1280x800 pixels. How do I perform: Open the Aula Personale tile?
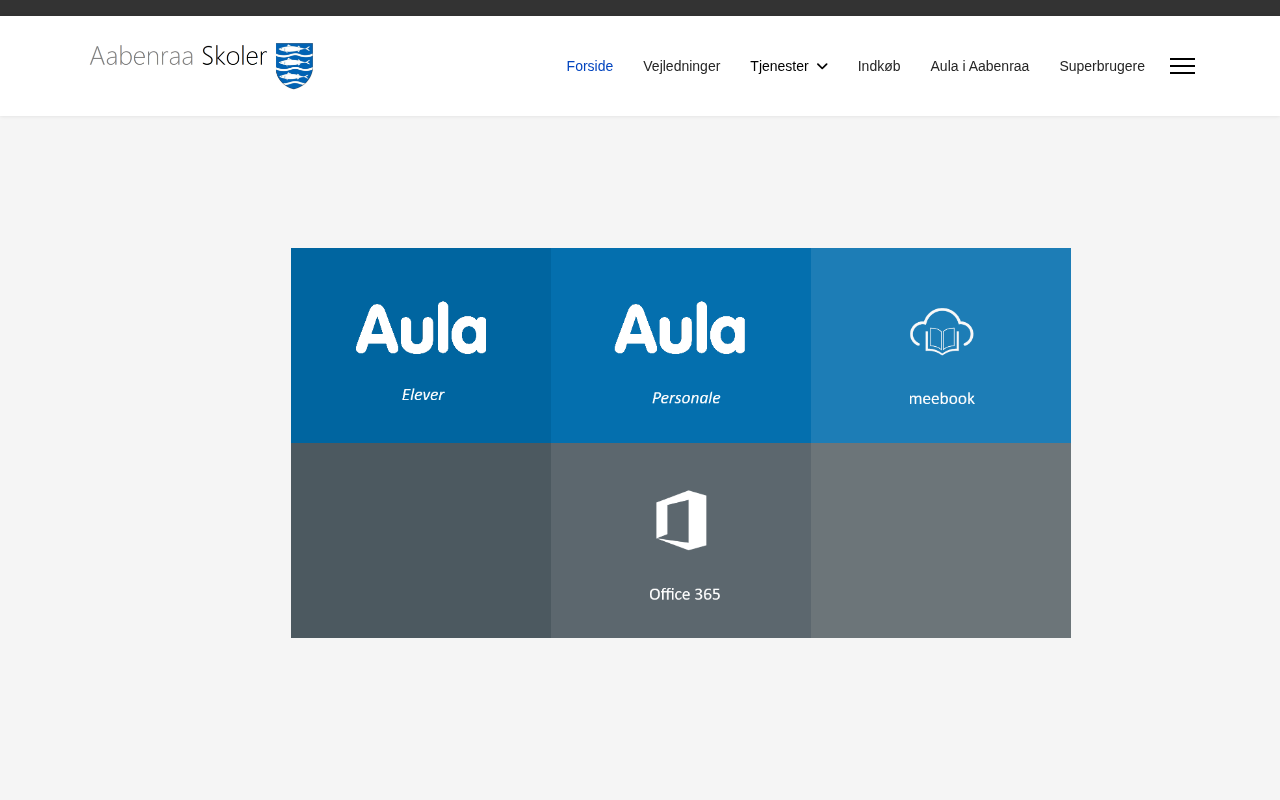[x=681, y=345]
